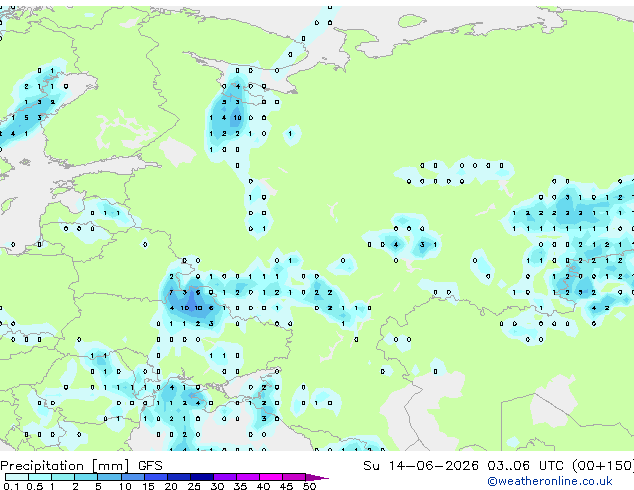Click the legend scale label '40'
Image resolution: width=634 pixels, height=490 pixels.
click(263, 486)
